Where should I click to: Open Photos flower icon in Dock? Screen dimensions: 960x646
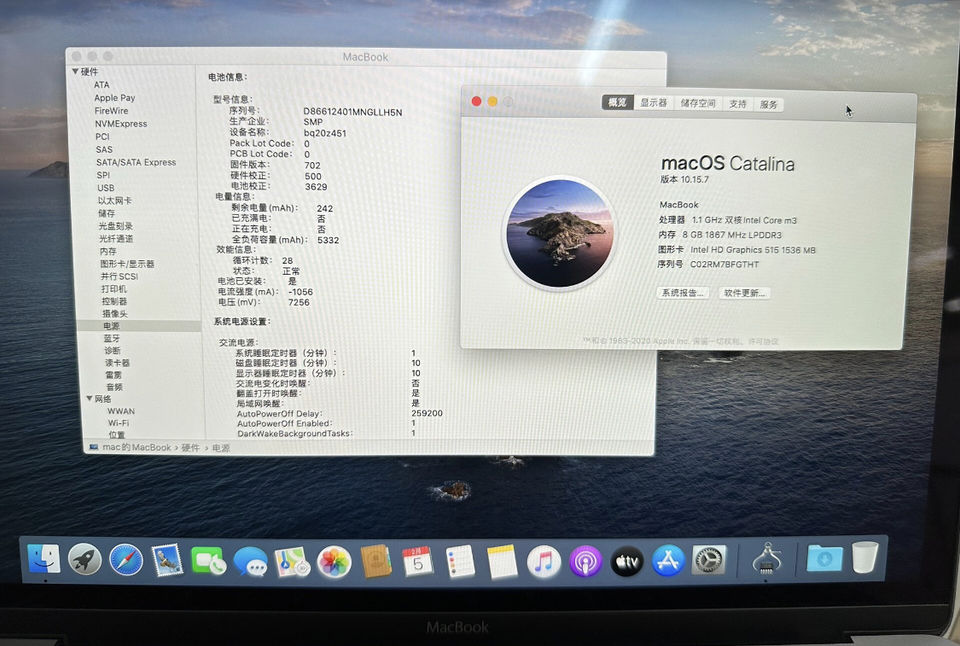click(x=334, y=562)
